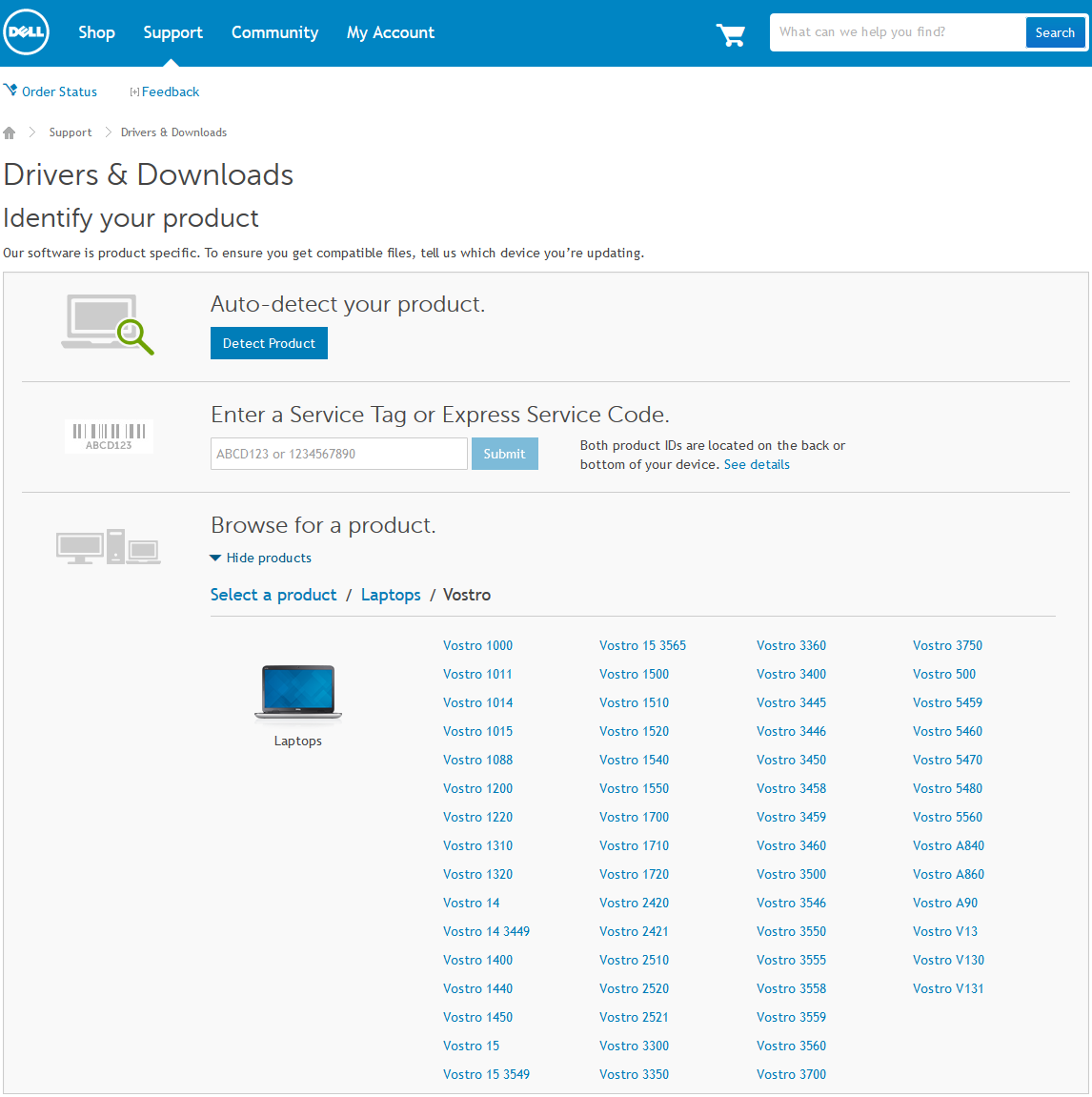Select Vostro 3450
The height and width of the screenshot is (1097, 1092).
(x=791, y=760)
